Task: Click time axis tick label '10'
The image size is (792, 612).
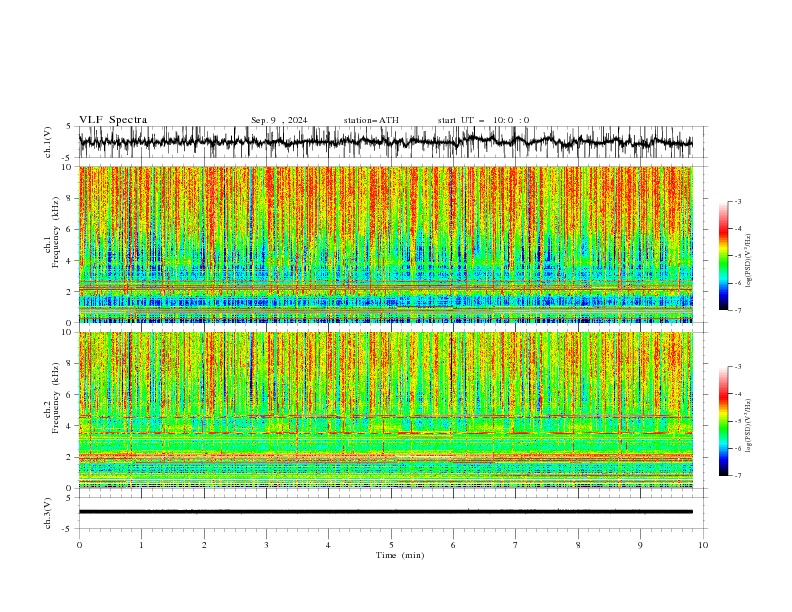Action: click(703, 545)
